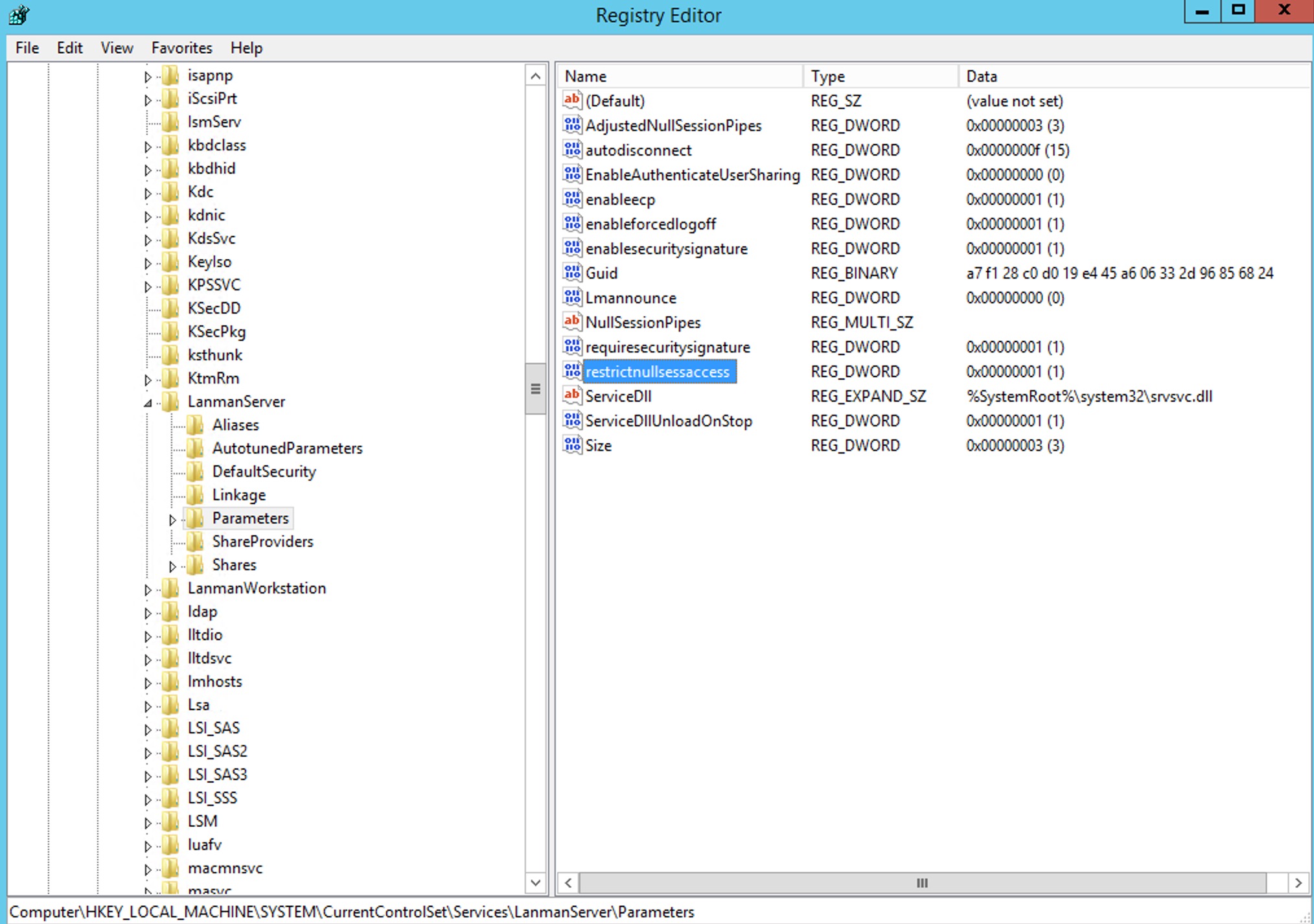Click the EnableAuthenticateUserSharing value icon
The image size is (1314, 924).
point(572,174)
